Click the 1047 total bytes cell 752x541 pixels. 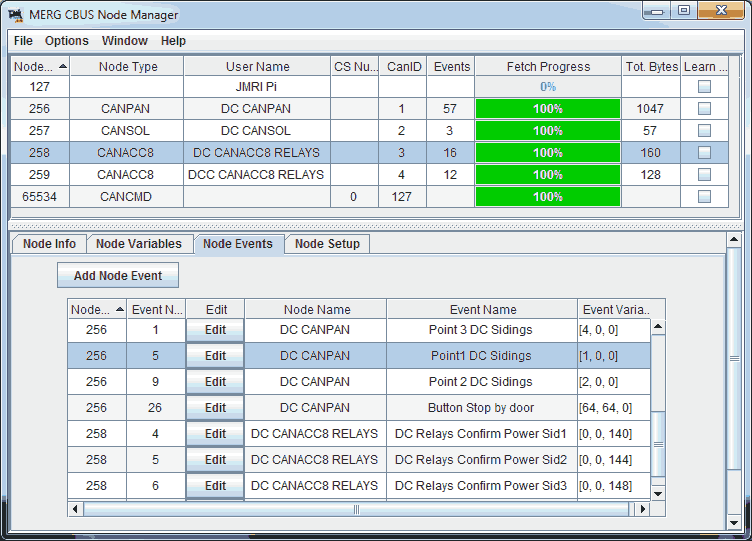651,109
